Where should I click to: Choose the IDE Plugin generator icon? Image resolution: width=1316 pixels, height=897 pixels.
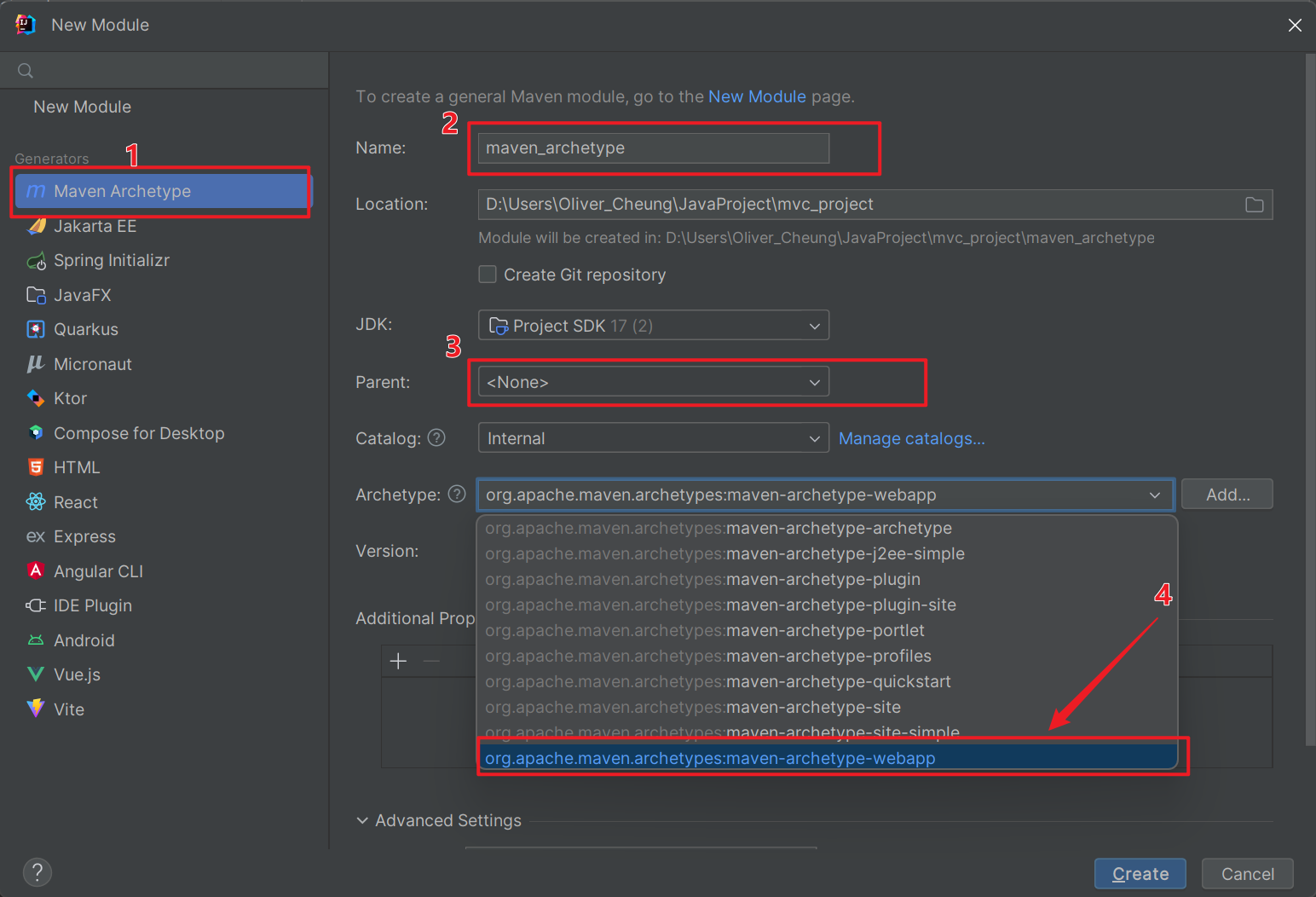(x=36, y=605)
